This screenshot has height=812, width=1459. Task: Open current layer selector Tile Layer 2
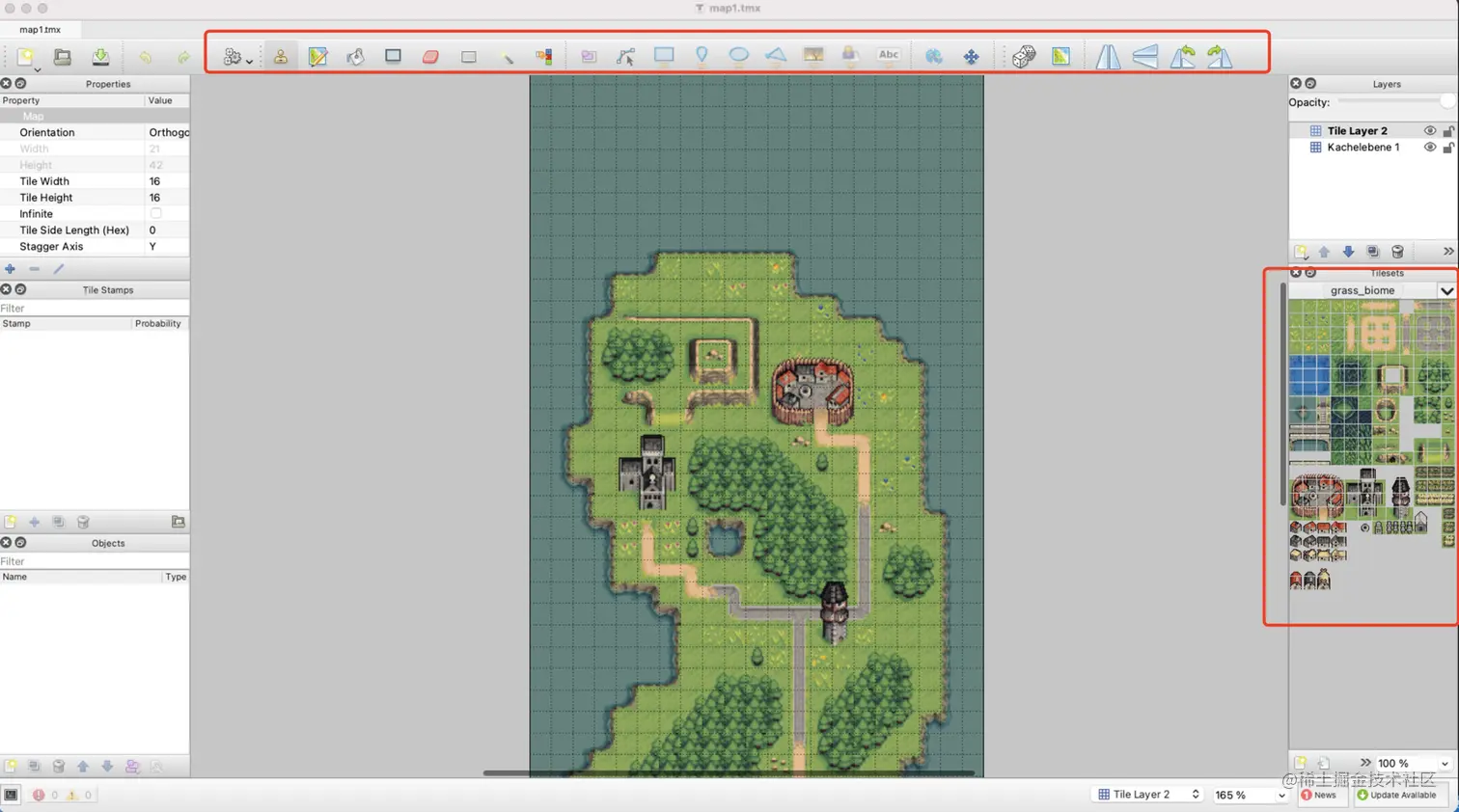pos(1149,795)
